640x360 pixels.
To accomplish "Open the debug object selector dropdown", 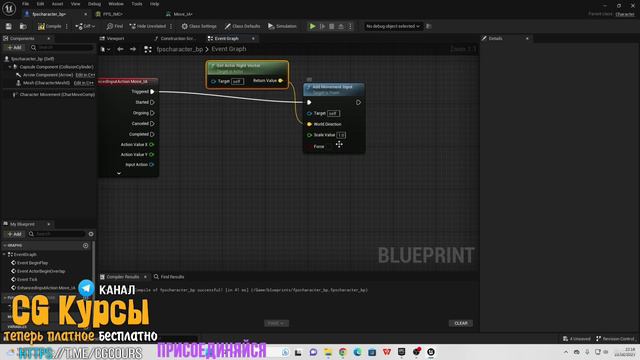I will pyautogui.click(x=393, y=26).
